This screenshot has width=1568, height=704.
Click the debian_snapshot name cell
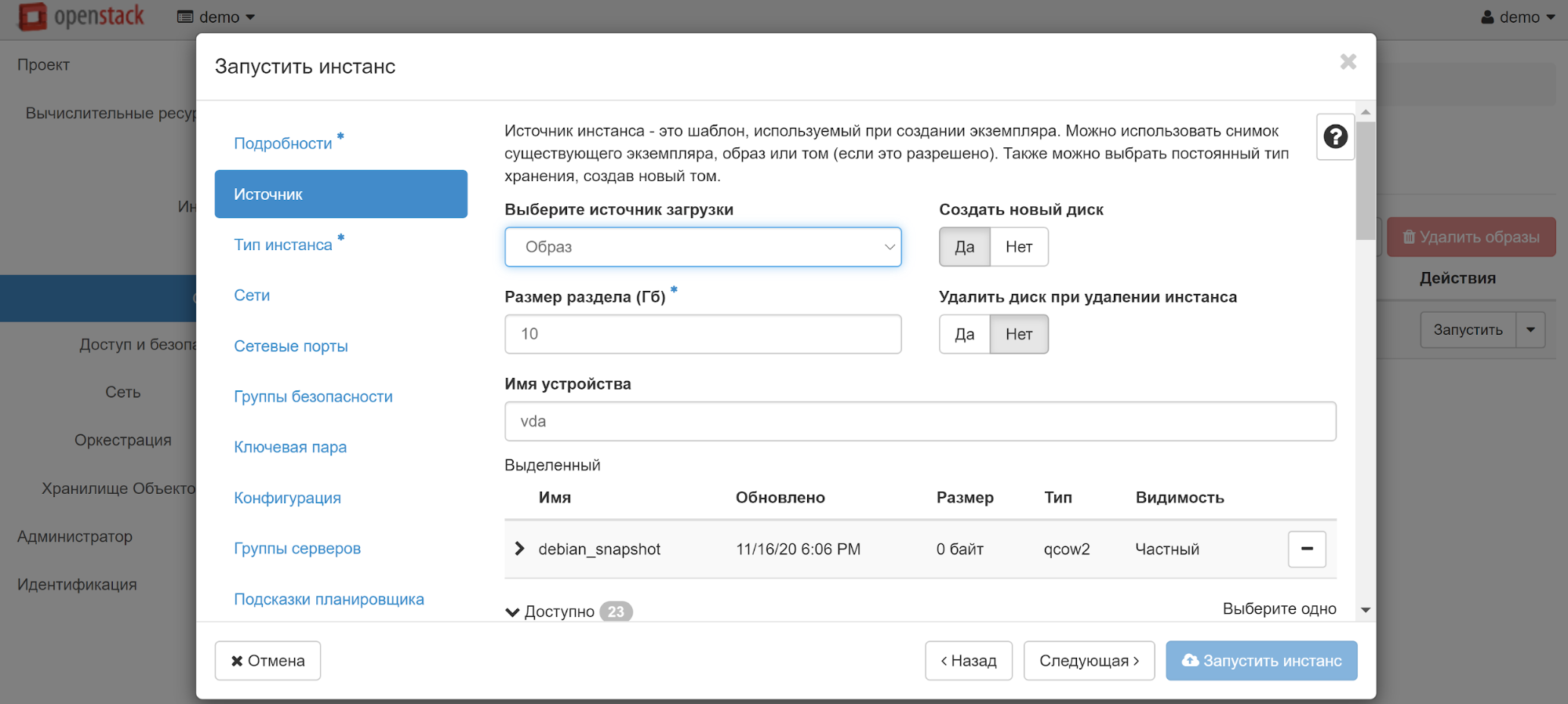(599, 550)
